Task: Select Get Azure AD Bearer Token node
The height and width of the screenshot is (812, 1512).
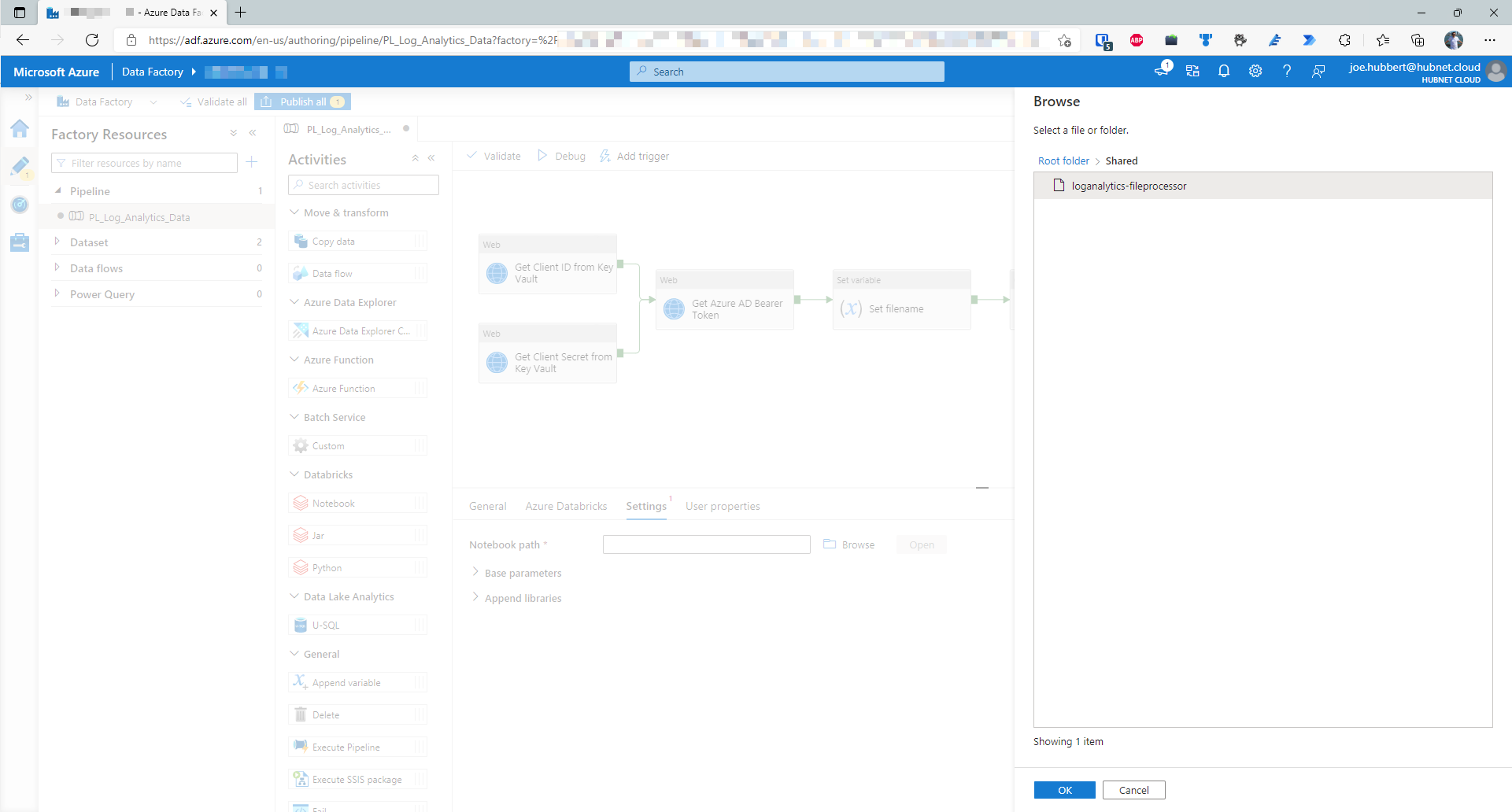Action: tap(725, 300)
